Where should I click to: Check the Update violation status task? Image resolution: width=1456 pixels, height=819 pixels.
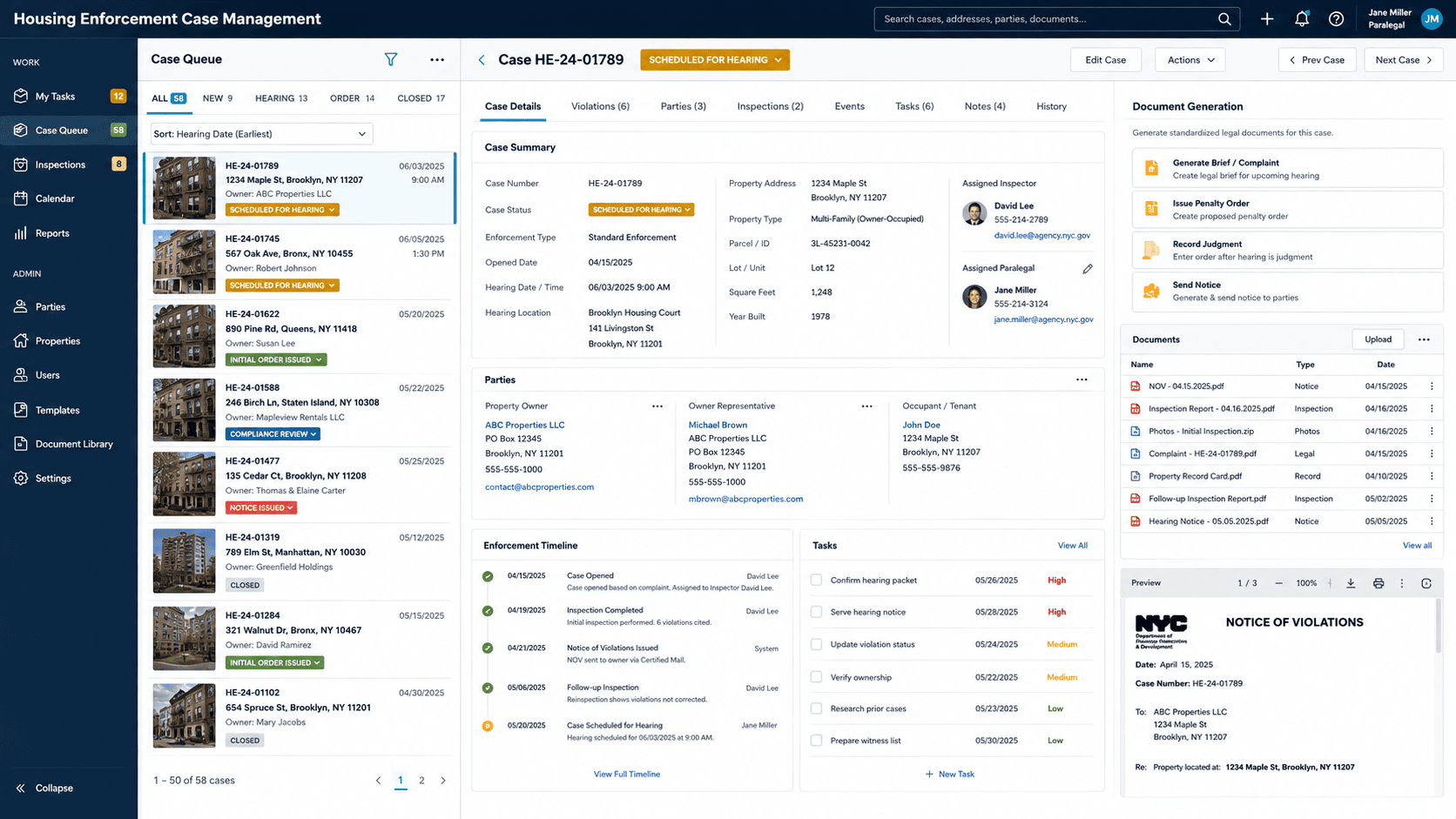tap(816, 644)
